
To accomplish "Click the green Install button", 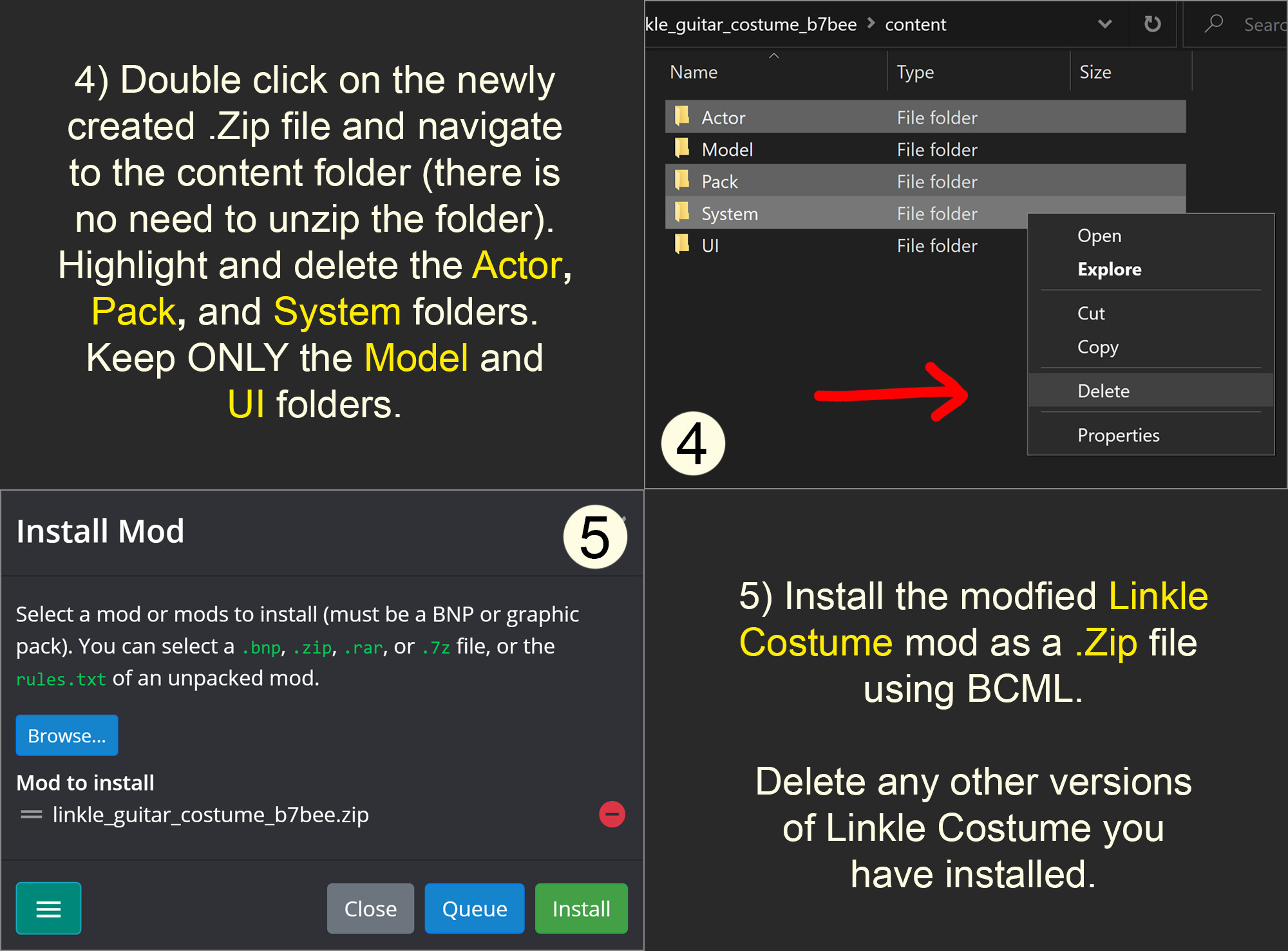I will pyautogui.click(x=581, y=909).
